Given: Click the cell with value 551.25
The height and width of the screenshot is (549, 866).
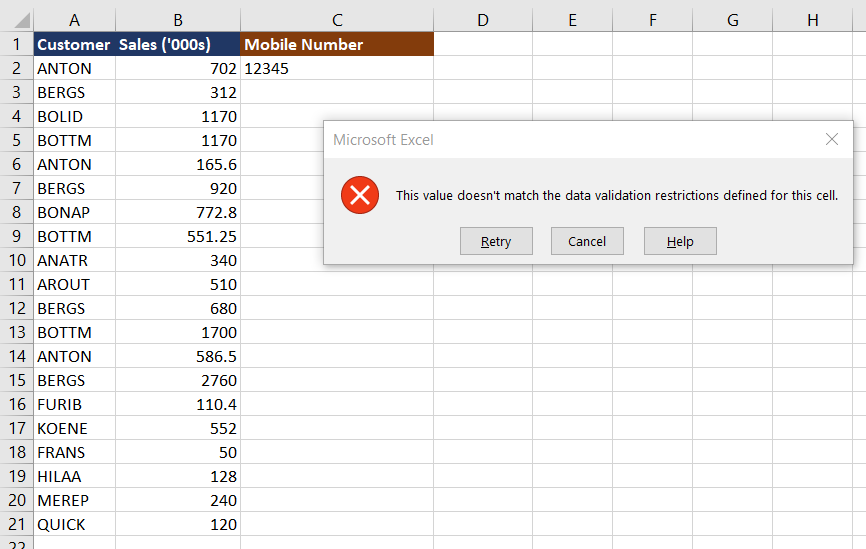Looking at the screenshot, I should pos(178,236).
